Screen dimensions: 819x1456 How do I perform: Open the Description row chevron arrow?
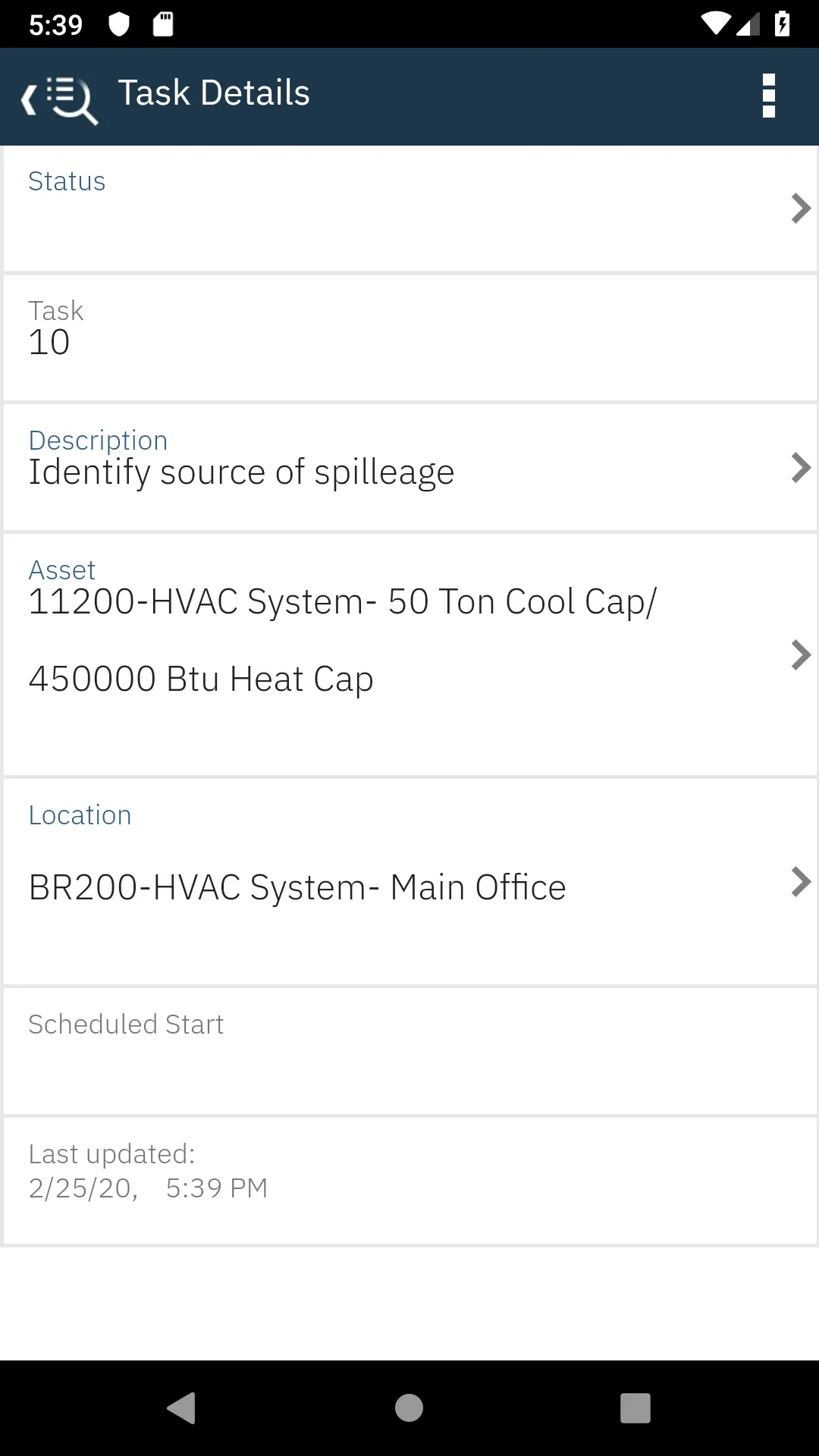click(x=800, y=468)
